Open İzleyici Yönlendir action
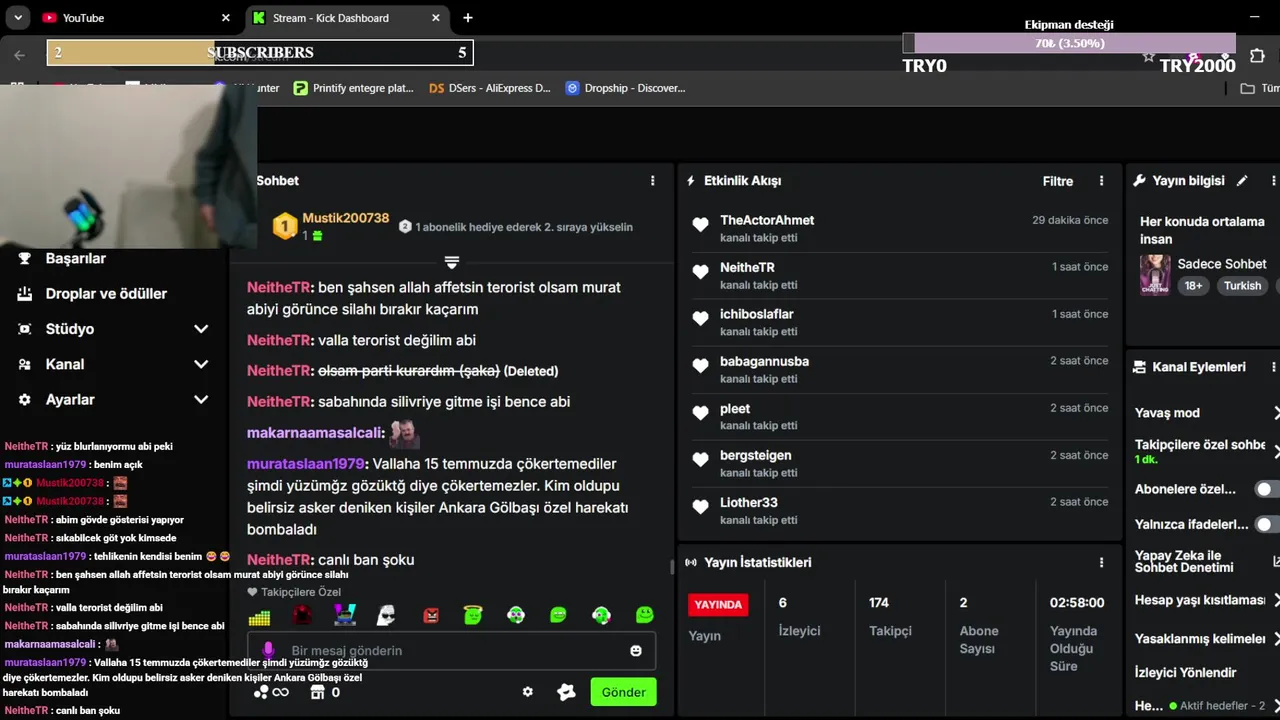The width and height of the screenshot is (1280, 720). (x=1186, y=673)
